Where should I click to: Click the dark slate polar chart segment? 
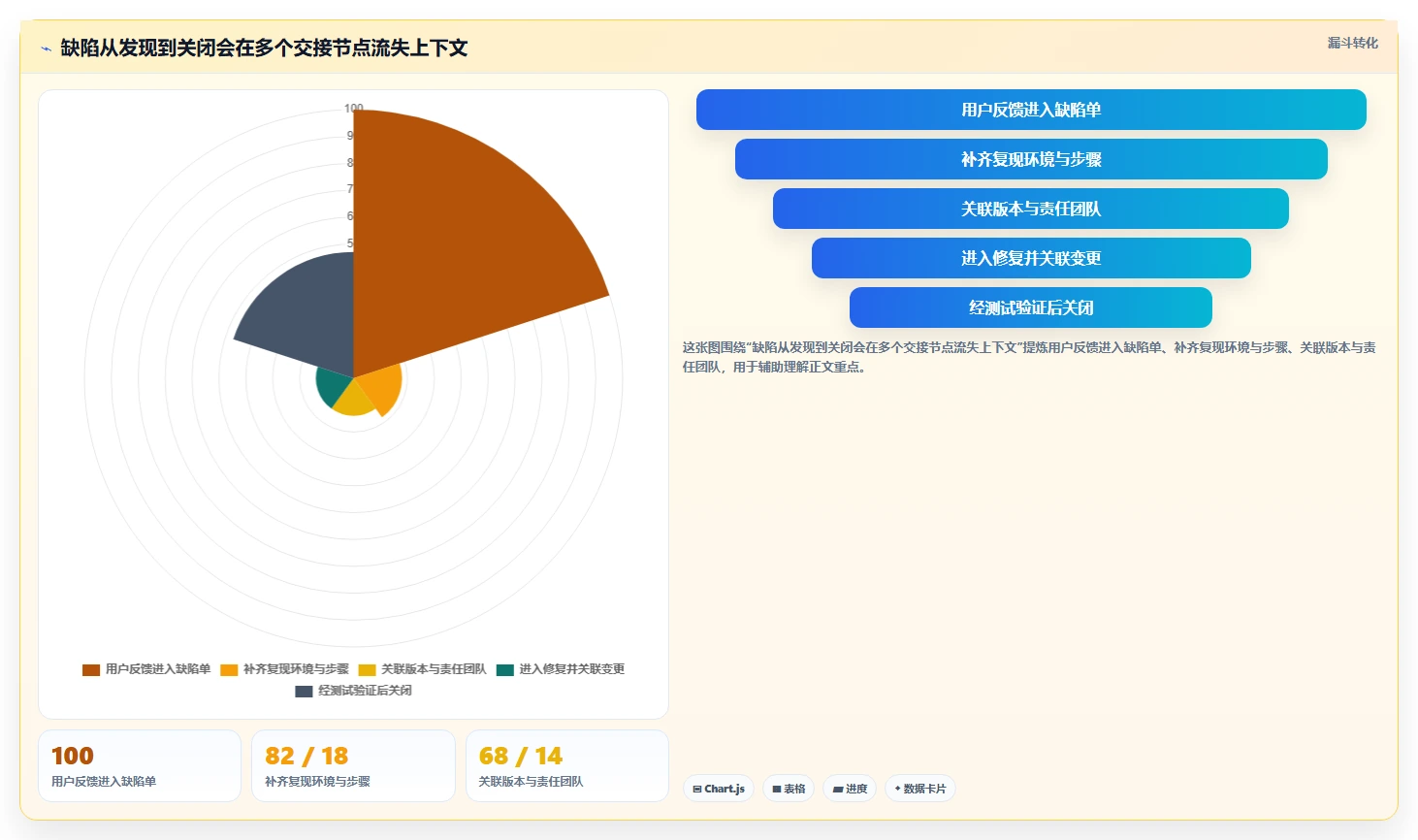(x=306, y=310)
